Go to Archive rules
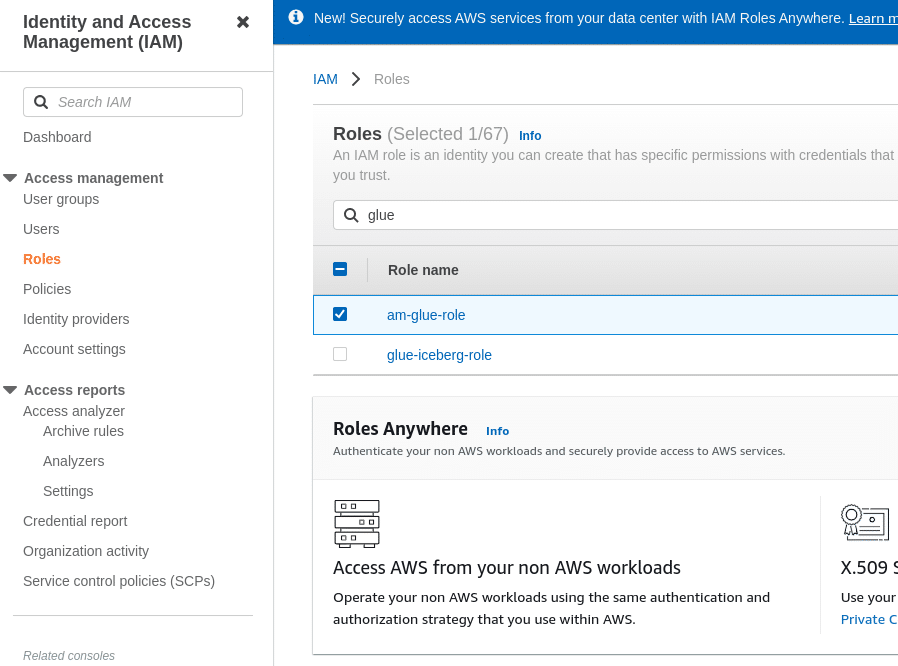 84,431
